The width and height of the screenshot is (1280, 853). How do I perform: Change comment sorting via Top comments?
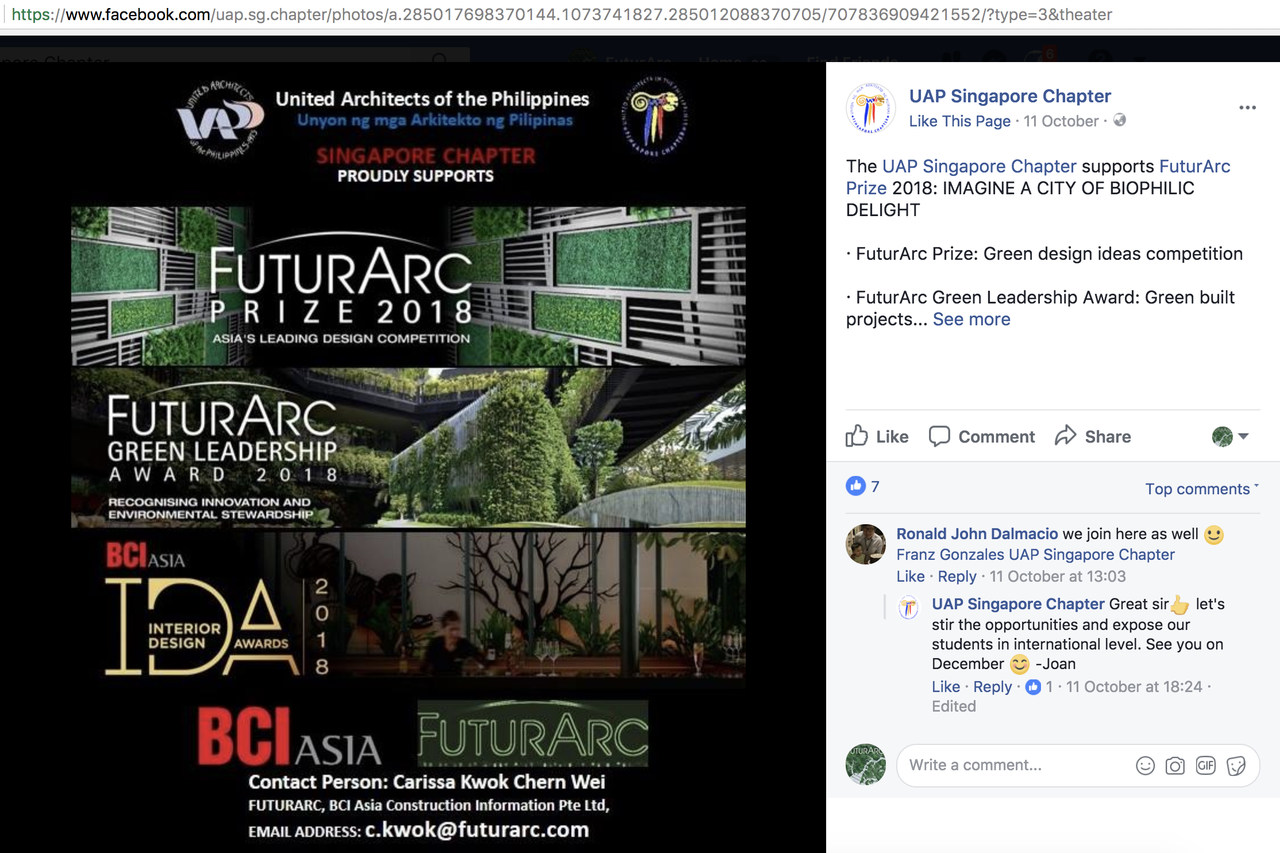pyautogui.click(x=1202, y=489)
